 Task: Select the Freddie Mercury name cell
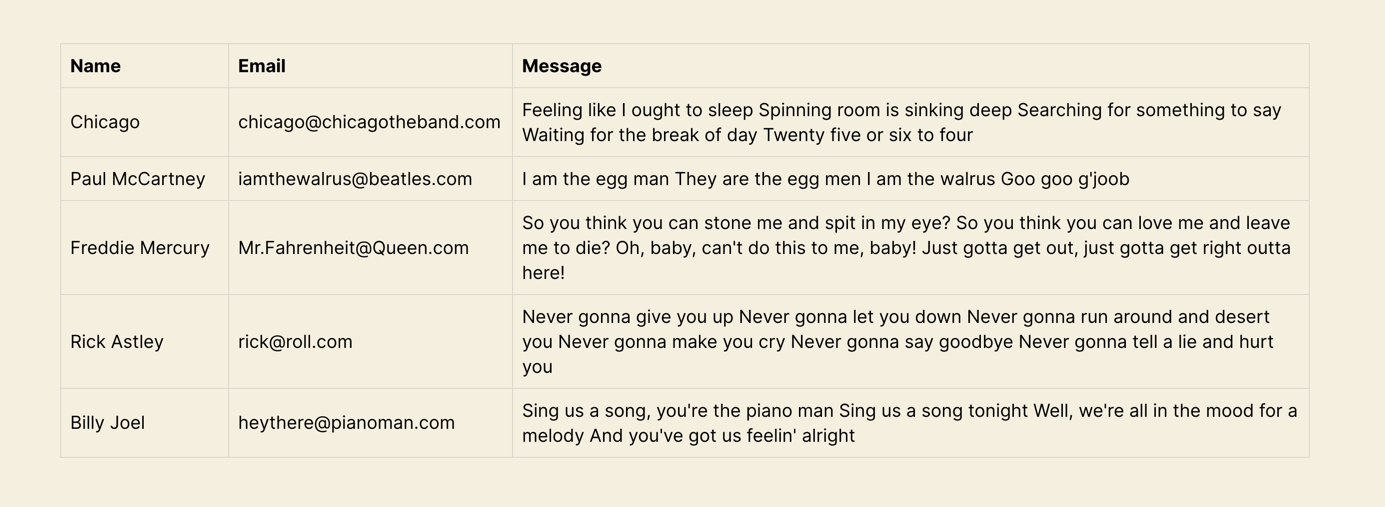[140, 248]
